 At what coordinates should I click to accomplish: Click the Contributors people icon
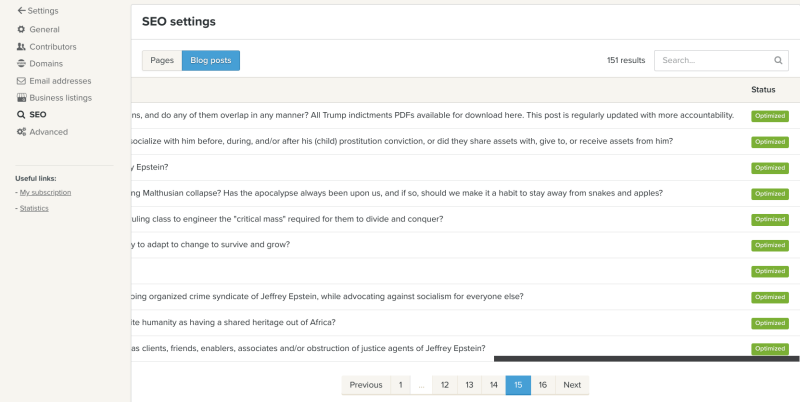[x=21, y=47]
